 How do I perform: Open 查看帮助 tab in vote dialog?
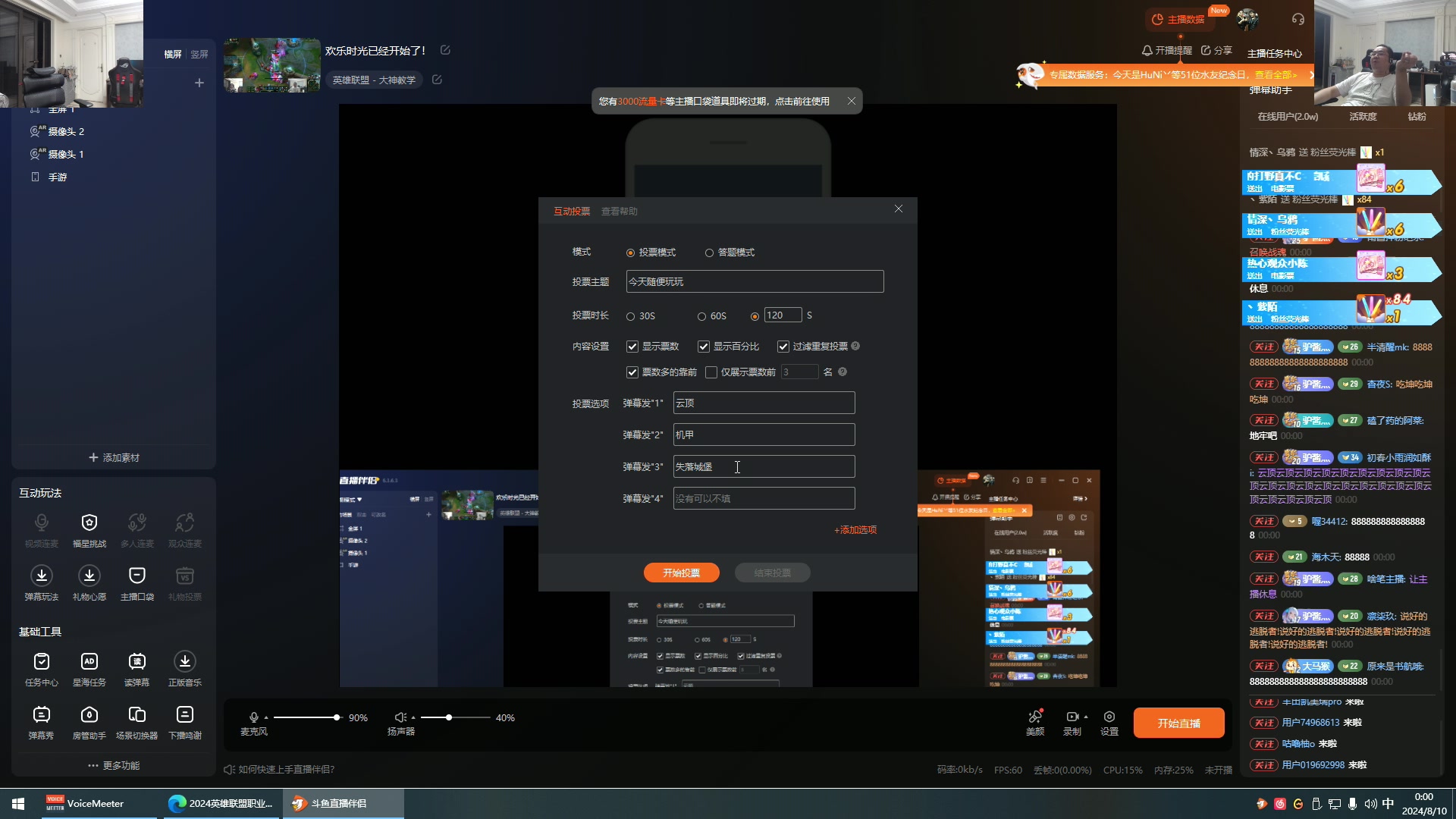coord(620,212)
